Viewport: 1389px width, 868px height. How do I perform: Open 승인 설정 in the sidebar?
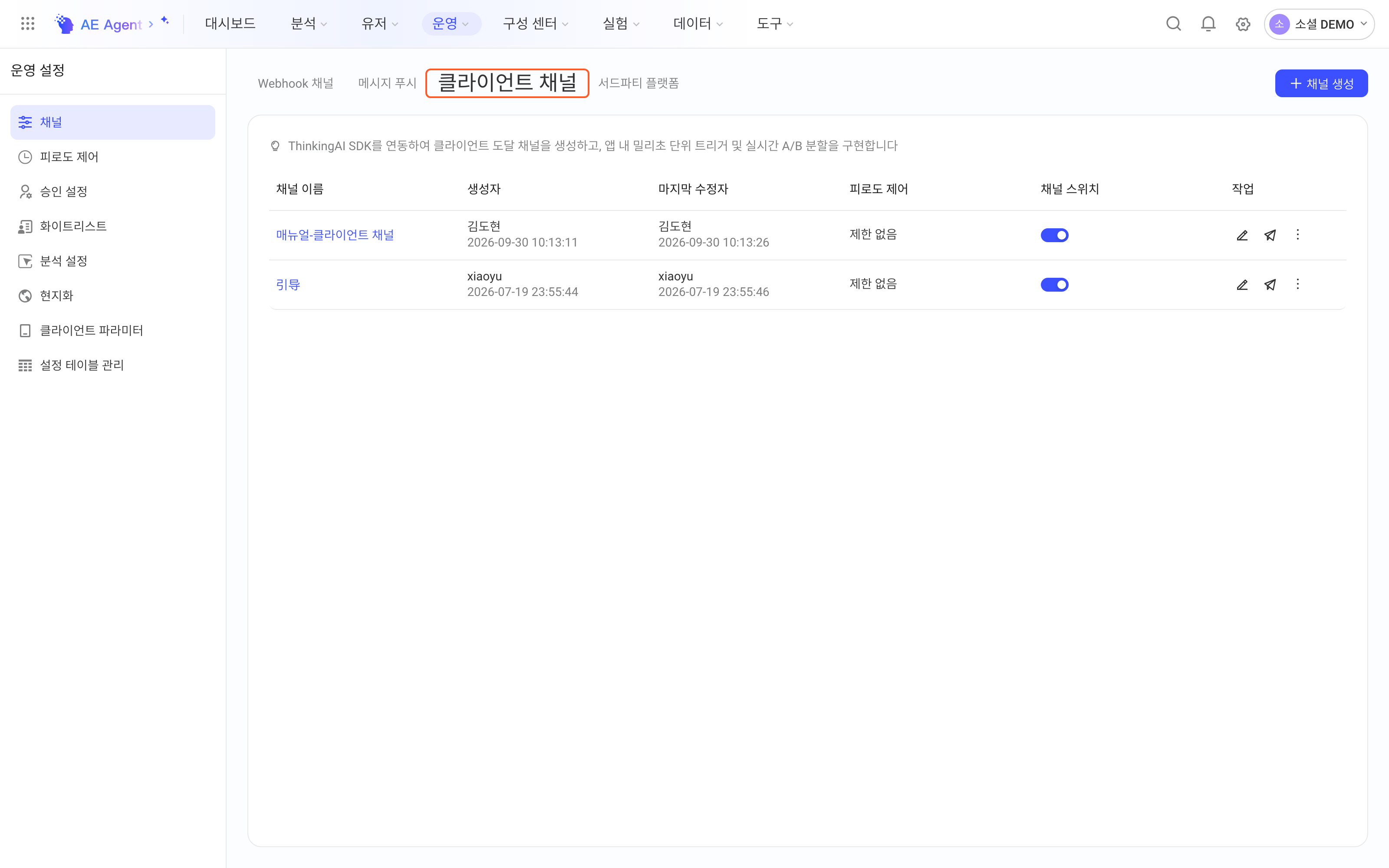[112, 191]
